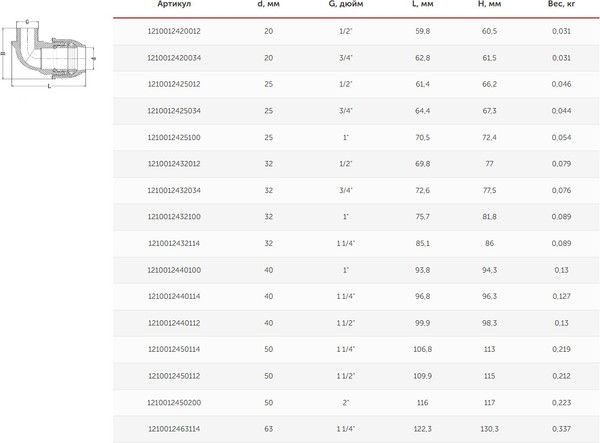Choose article 1210012440100

tap(174, 270)
